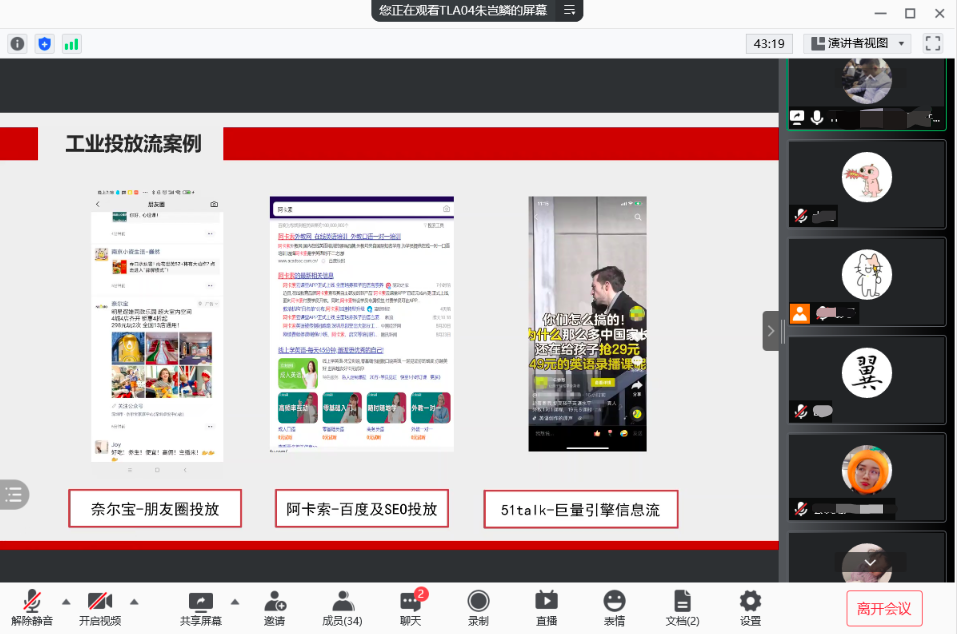Expand audio options arrow beside 解除静音
Viewport: 957px width, 634px height.
[66, 602]
